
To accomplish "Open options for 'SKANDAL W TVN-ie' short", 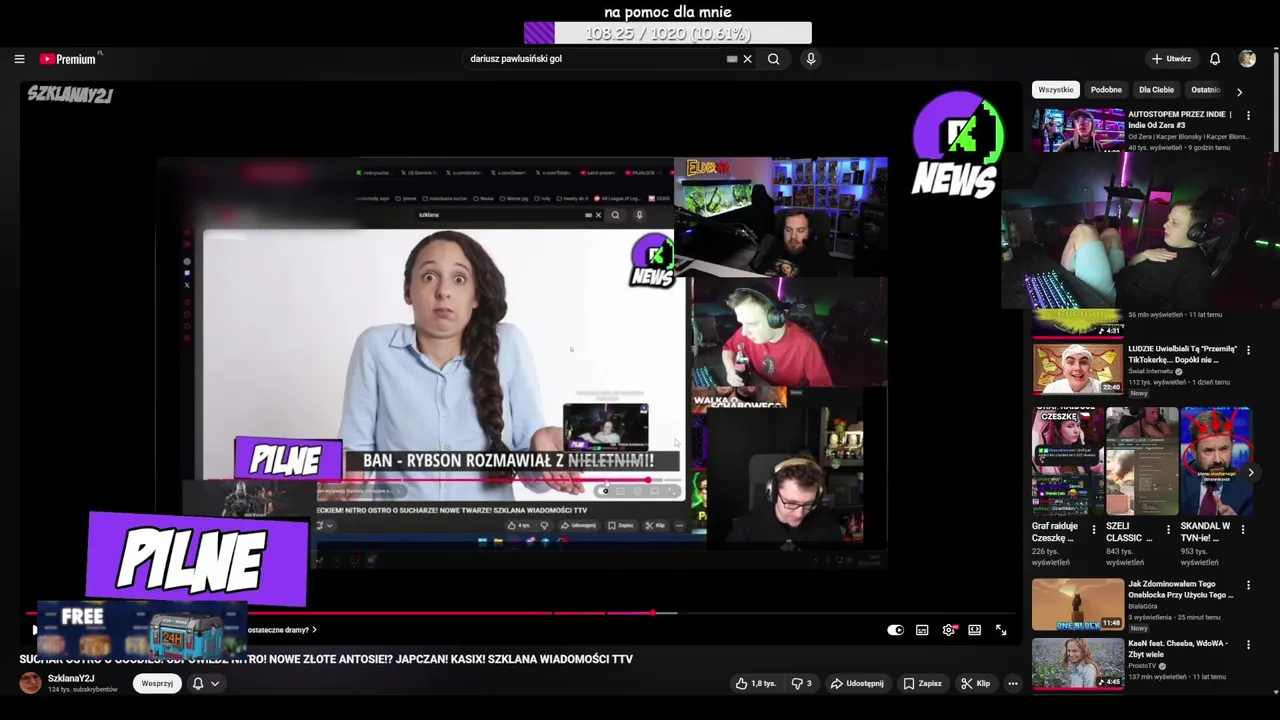I will click(1245, 530).
